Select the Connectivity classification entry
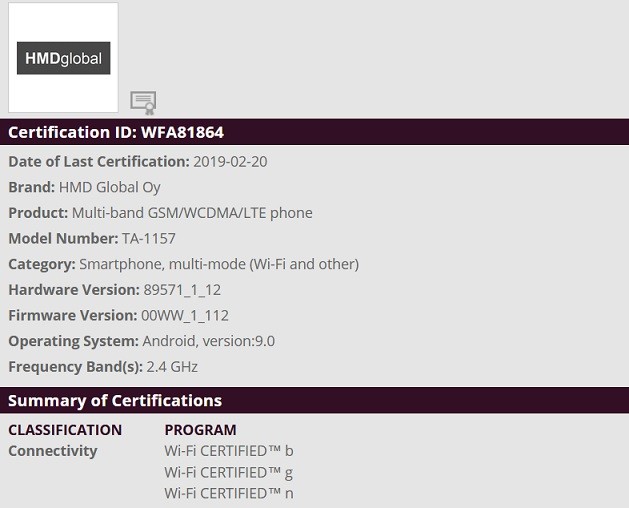 pos(53,451)
